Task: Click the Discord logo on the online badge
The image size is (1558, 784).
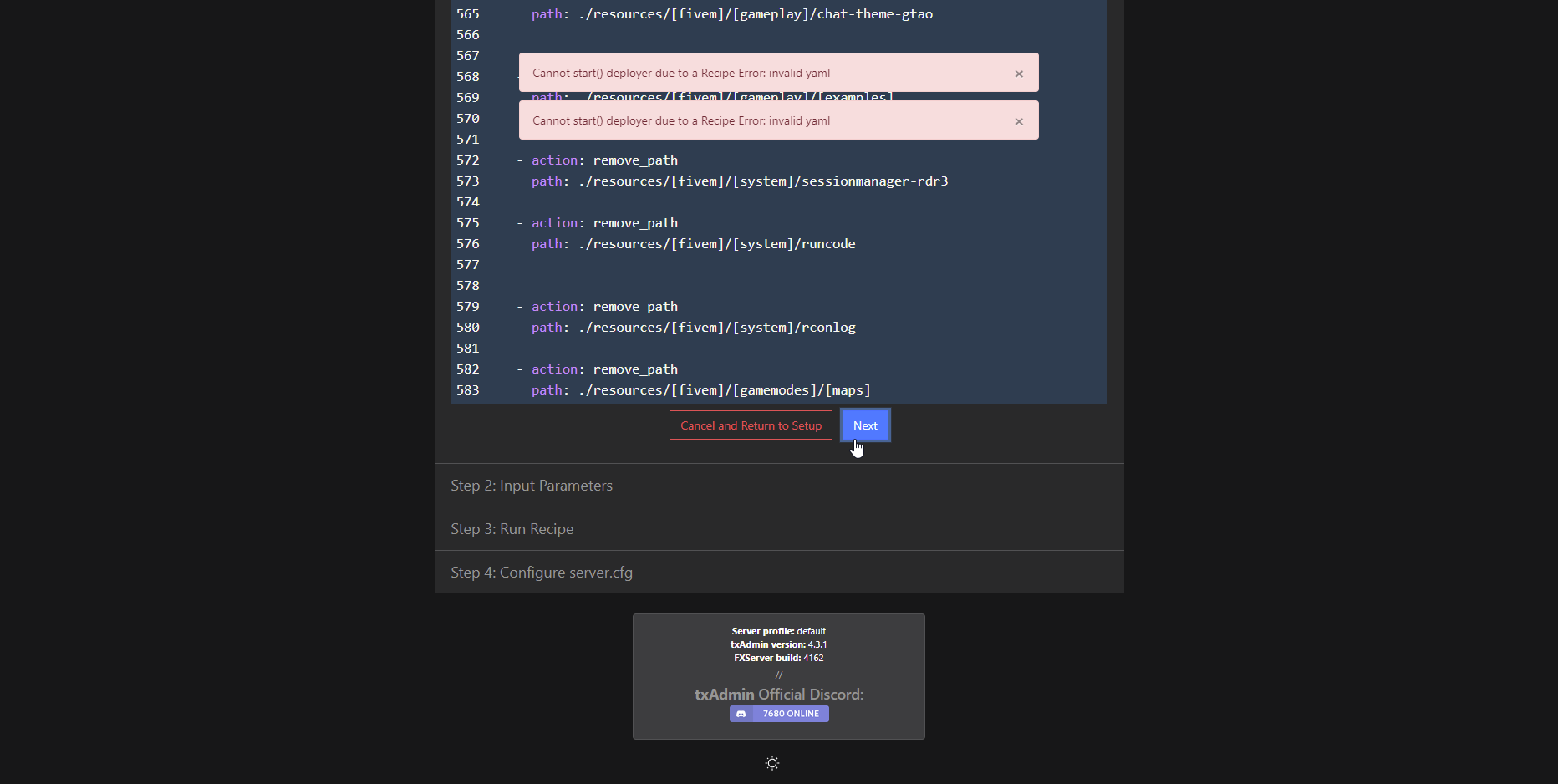Action: click(x=741, y=714)
